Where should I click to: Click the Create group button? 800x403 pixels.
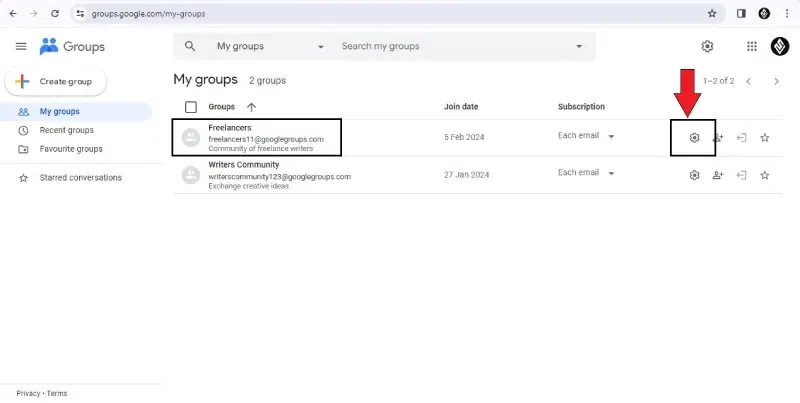point(56,81)
